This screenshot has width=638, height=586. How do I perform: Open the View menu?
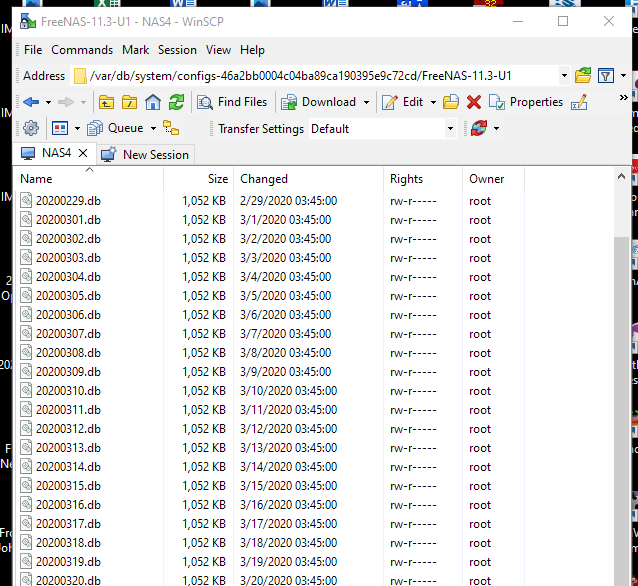(x=218, y=50)
